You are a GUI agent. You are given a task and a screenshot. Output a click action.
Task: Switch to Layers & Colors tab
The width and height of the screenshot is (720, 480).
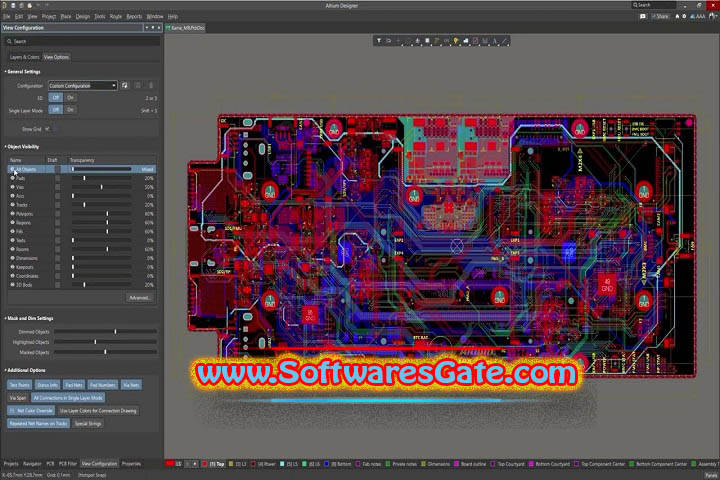click(x=24, y=57)
